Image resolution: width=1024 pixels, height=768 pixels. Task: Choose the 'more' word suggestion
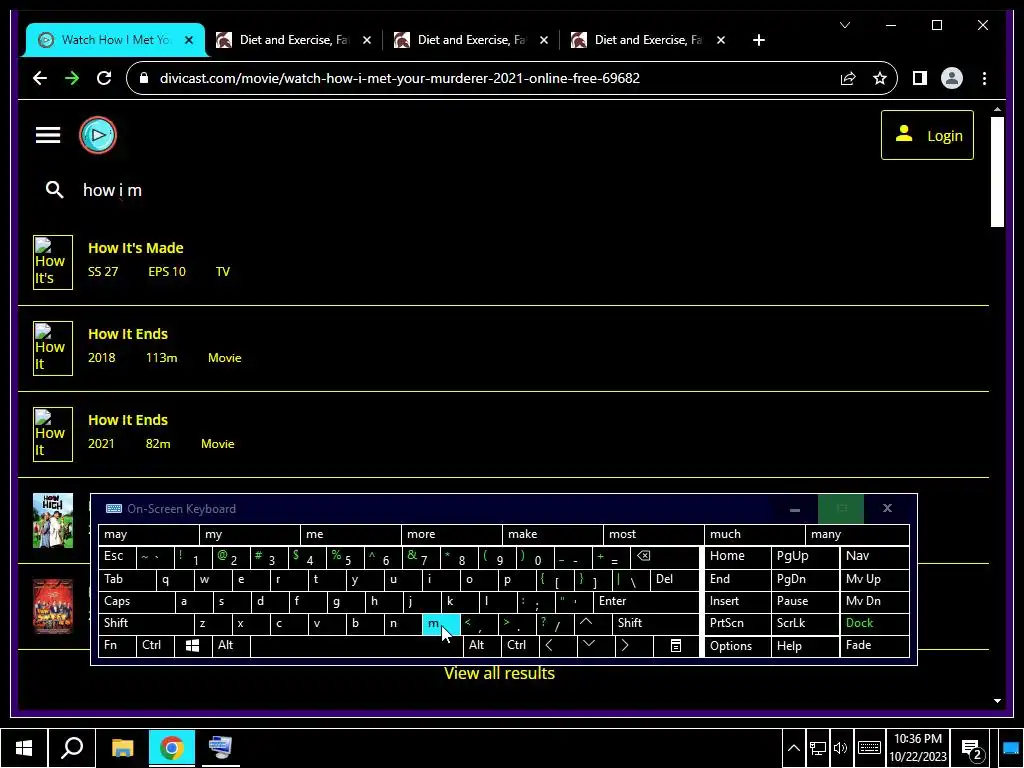point(451,534)
